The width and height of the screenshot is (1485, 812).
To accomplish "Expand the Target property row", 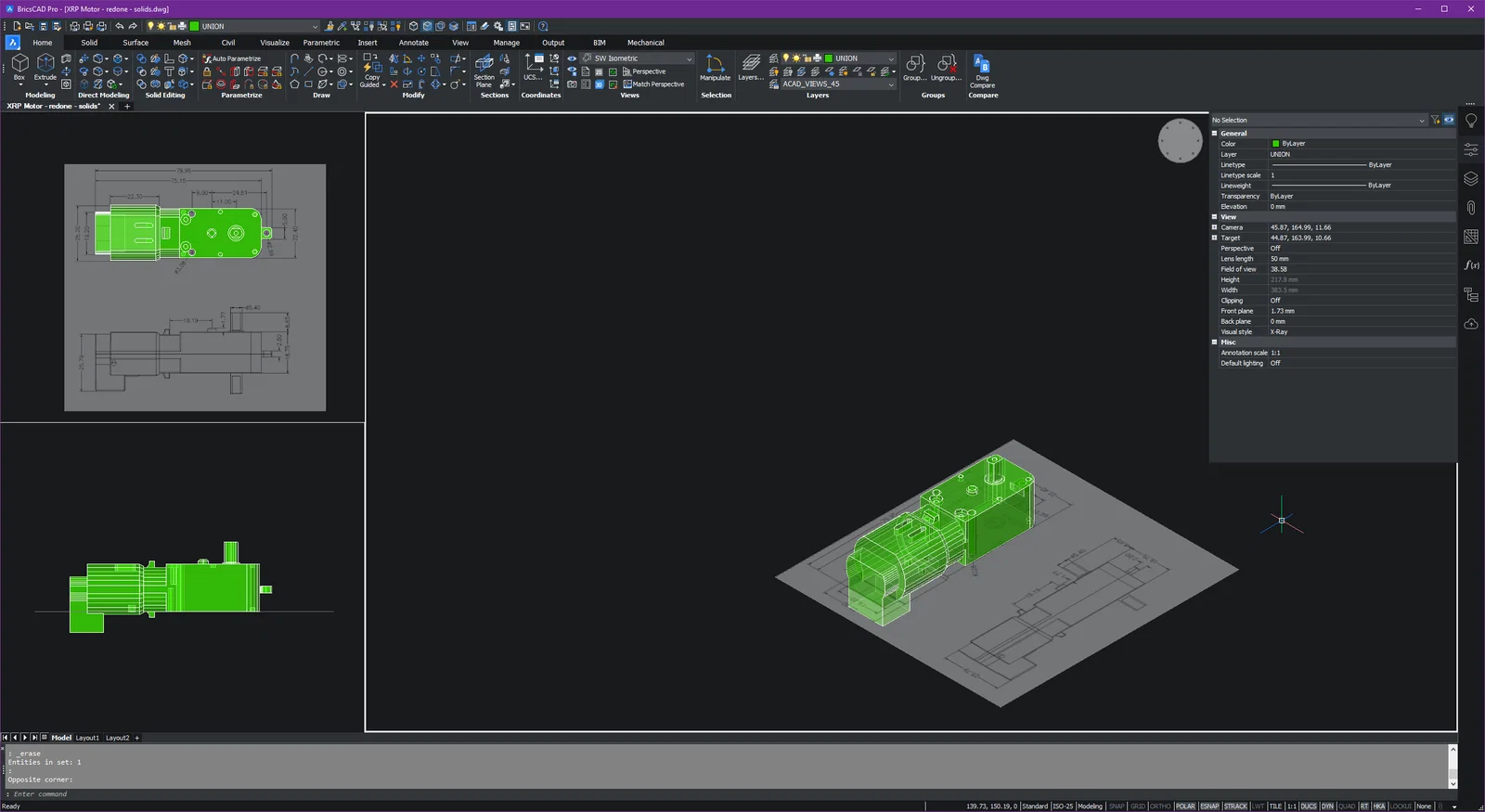I will pos(1214,238).
